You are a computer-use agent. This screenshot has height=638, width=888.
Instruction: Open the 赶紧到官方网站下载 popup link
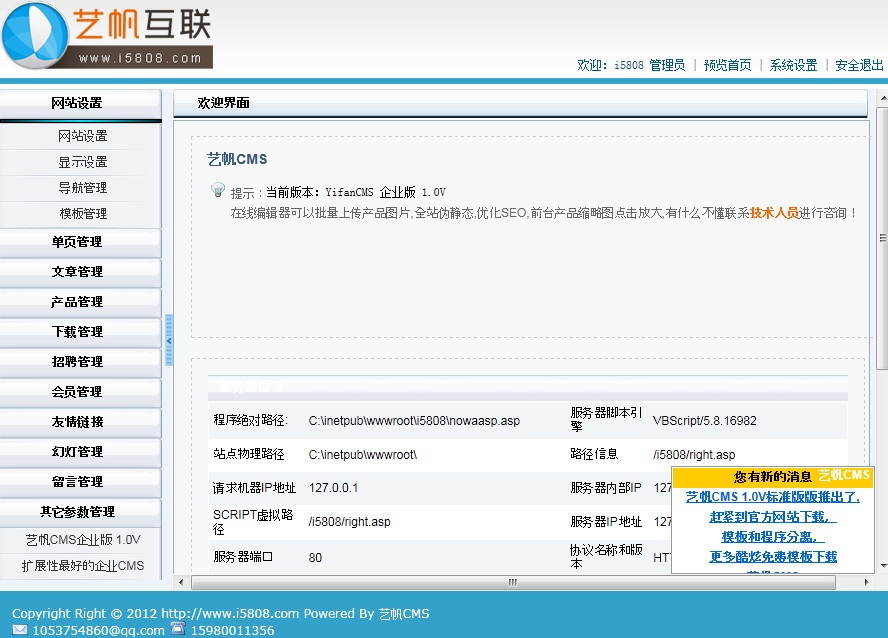772,517
